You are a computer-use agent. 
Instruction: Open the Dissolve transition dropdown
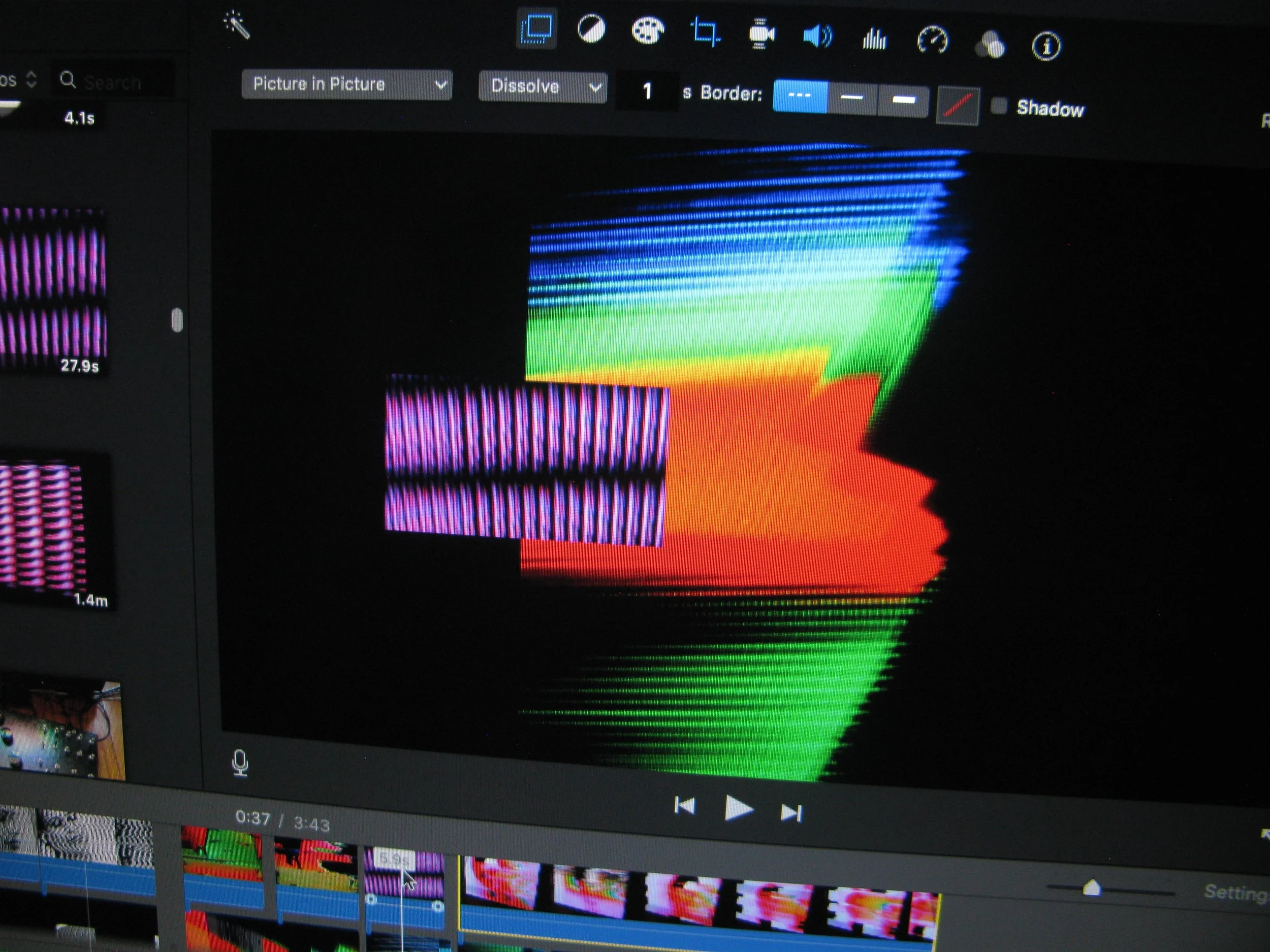coord(543,87)
